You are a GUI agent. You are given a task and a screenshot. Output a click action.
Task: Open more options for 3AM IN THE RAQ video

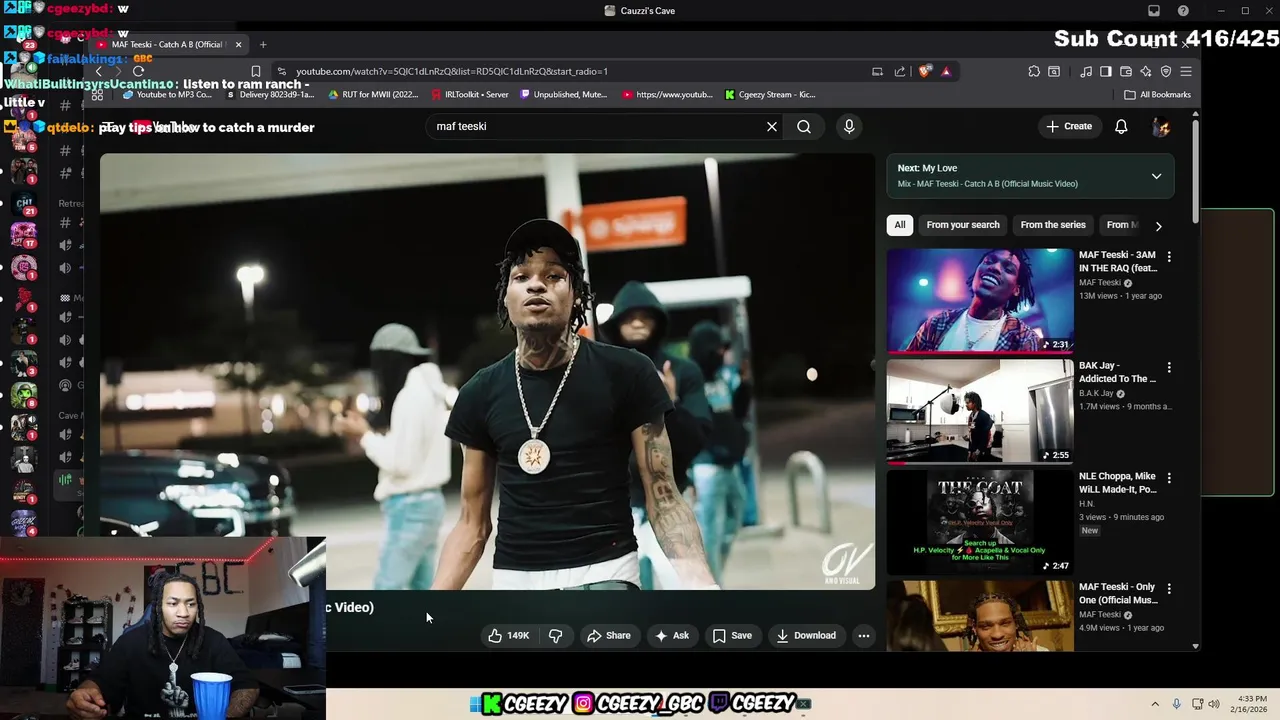click(1169, 257)
